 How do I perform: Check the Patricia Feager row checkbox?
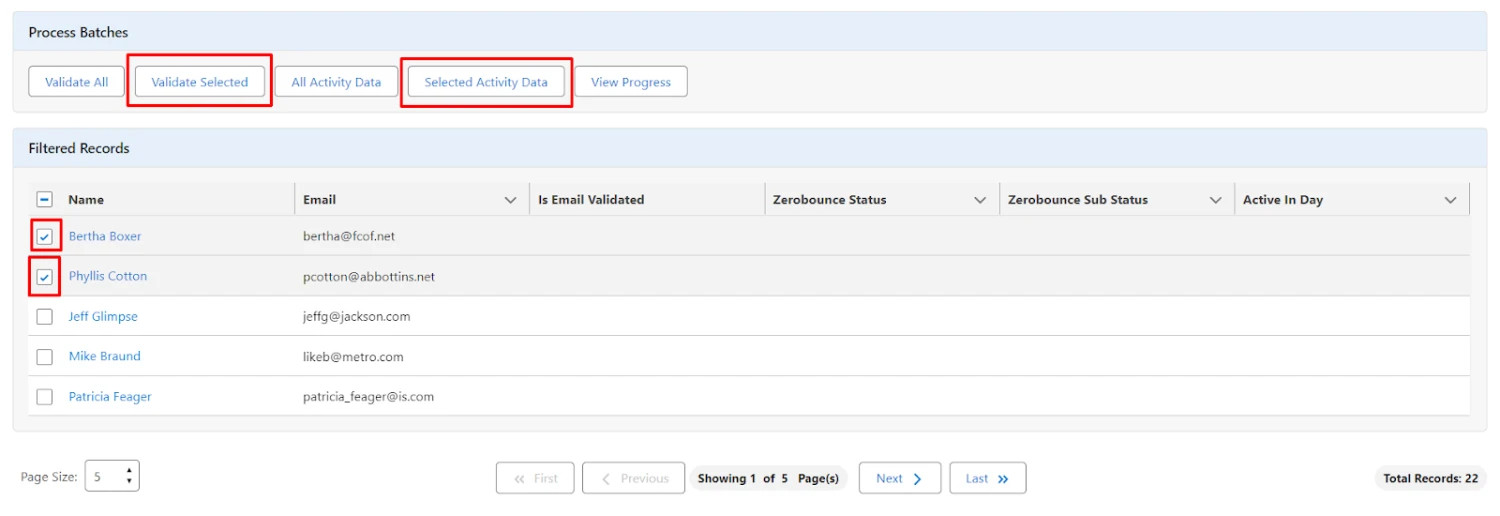[x=45, y=397]
